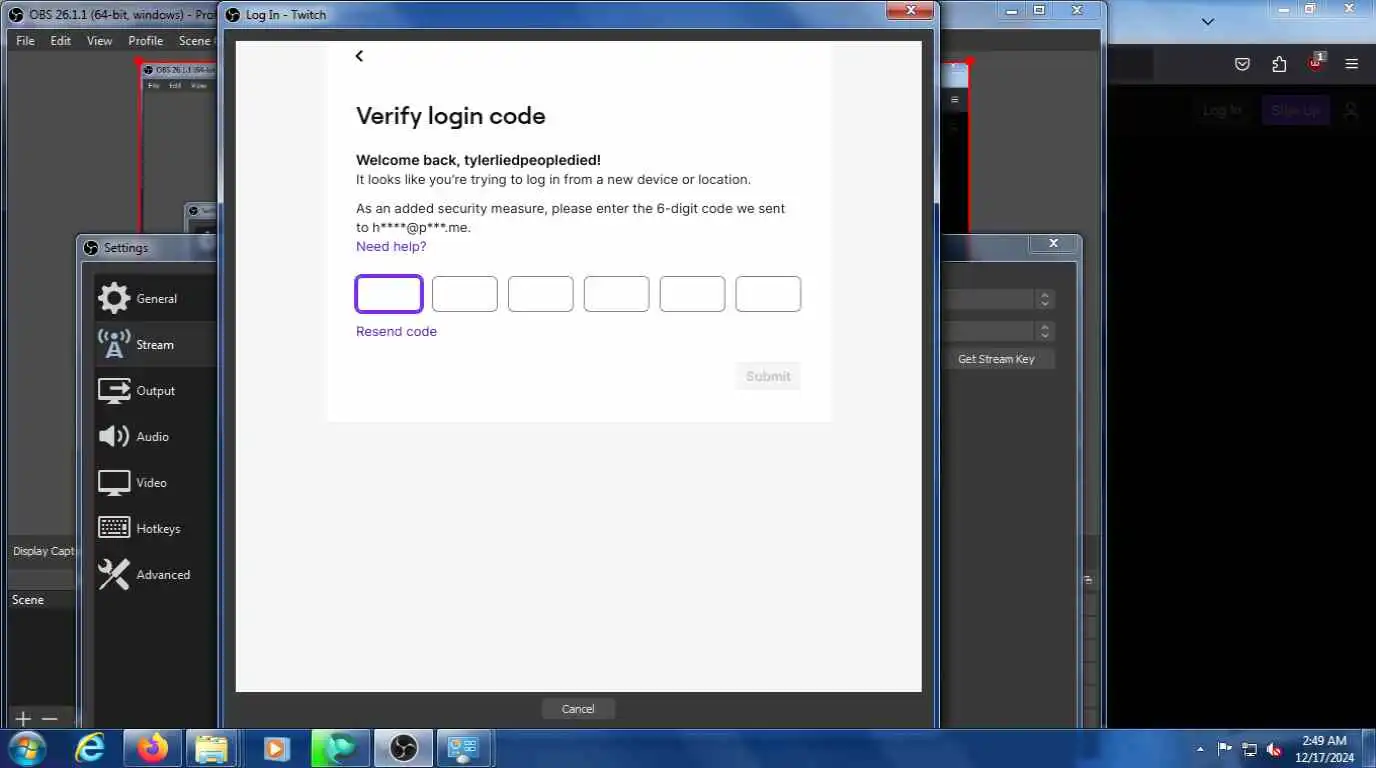Click the red extension icon with badge 1
Image resolution: width=1376 pixels, height=768 pixels.
1316,63
